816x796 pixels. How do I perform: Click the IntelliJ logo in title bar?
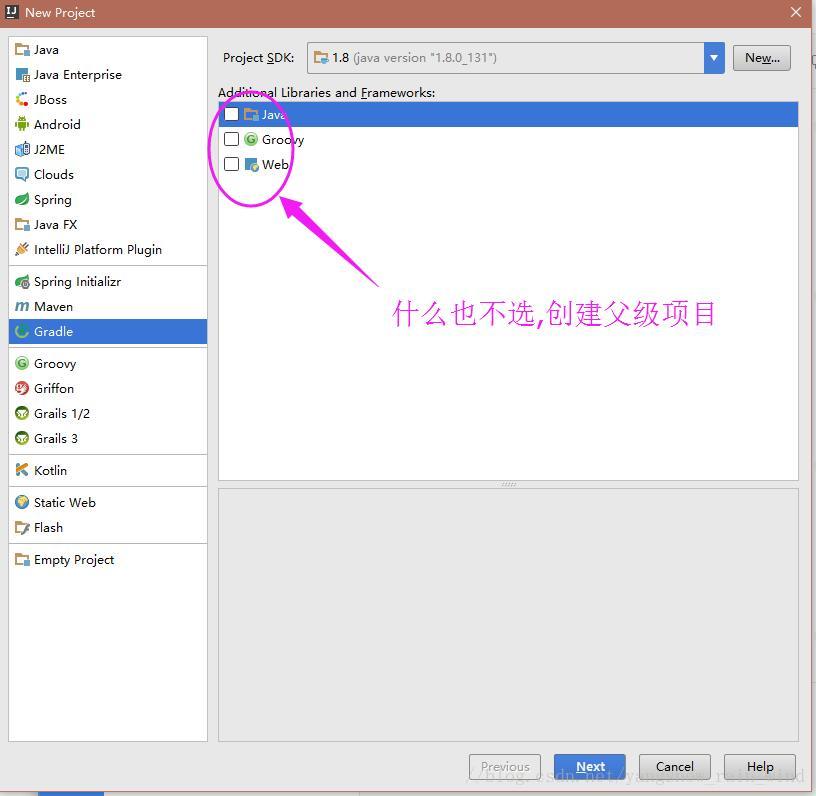point(11,12)
